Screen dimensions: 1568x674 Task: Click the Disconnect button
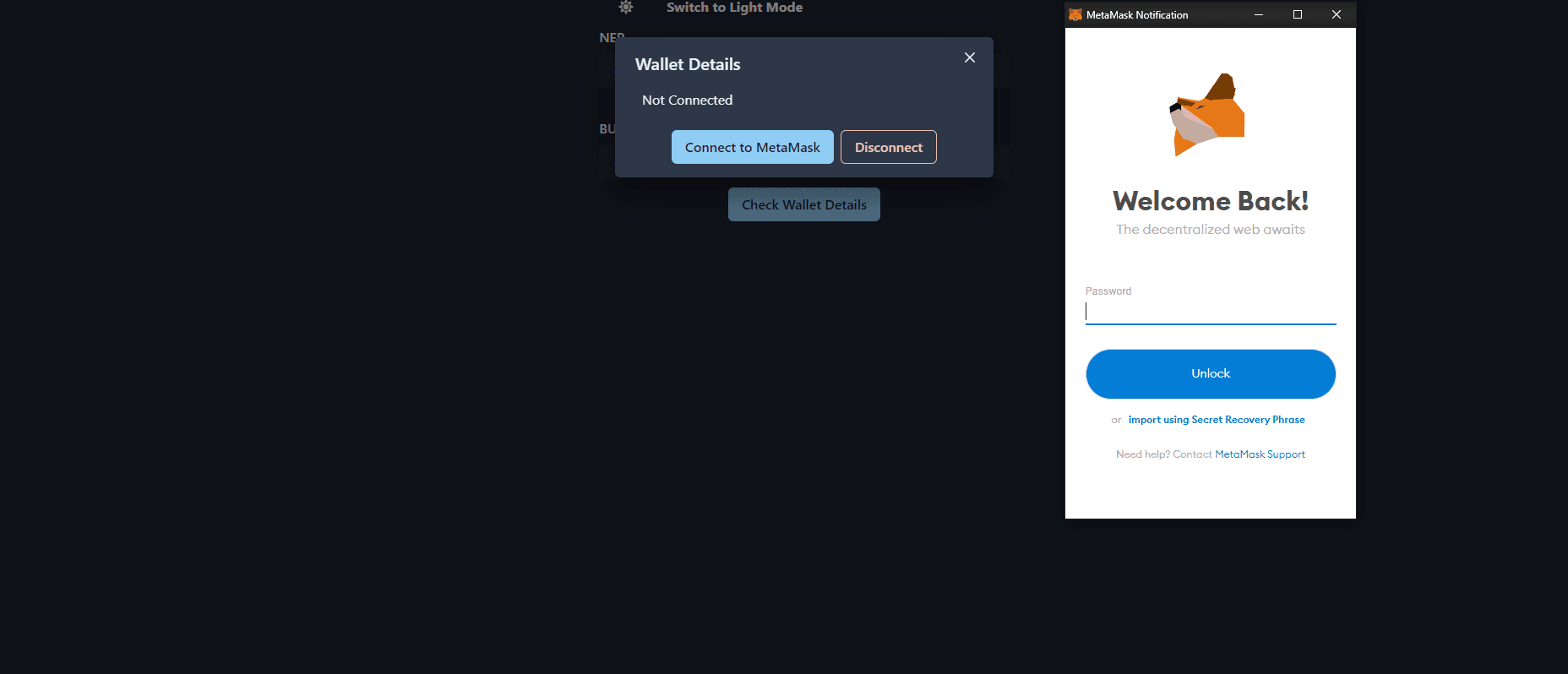click(889, 147)
